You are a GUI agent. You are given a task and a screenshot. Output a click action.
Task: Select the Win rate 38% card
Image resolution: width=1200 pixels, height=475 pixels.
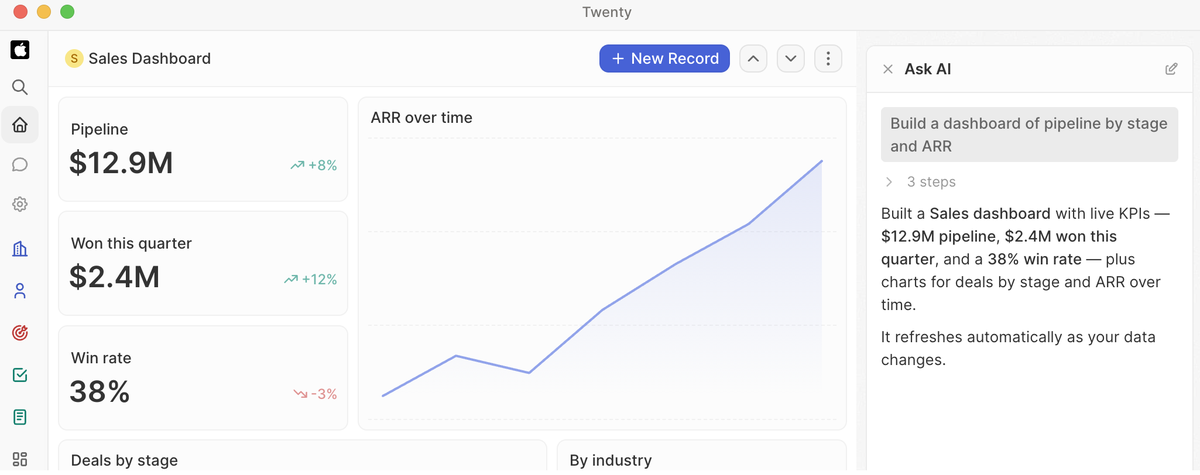pyautogui.click(x=203, y=380)
